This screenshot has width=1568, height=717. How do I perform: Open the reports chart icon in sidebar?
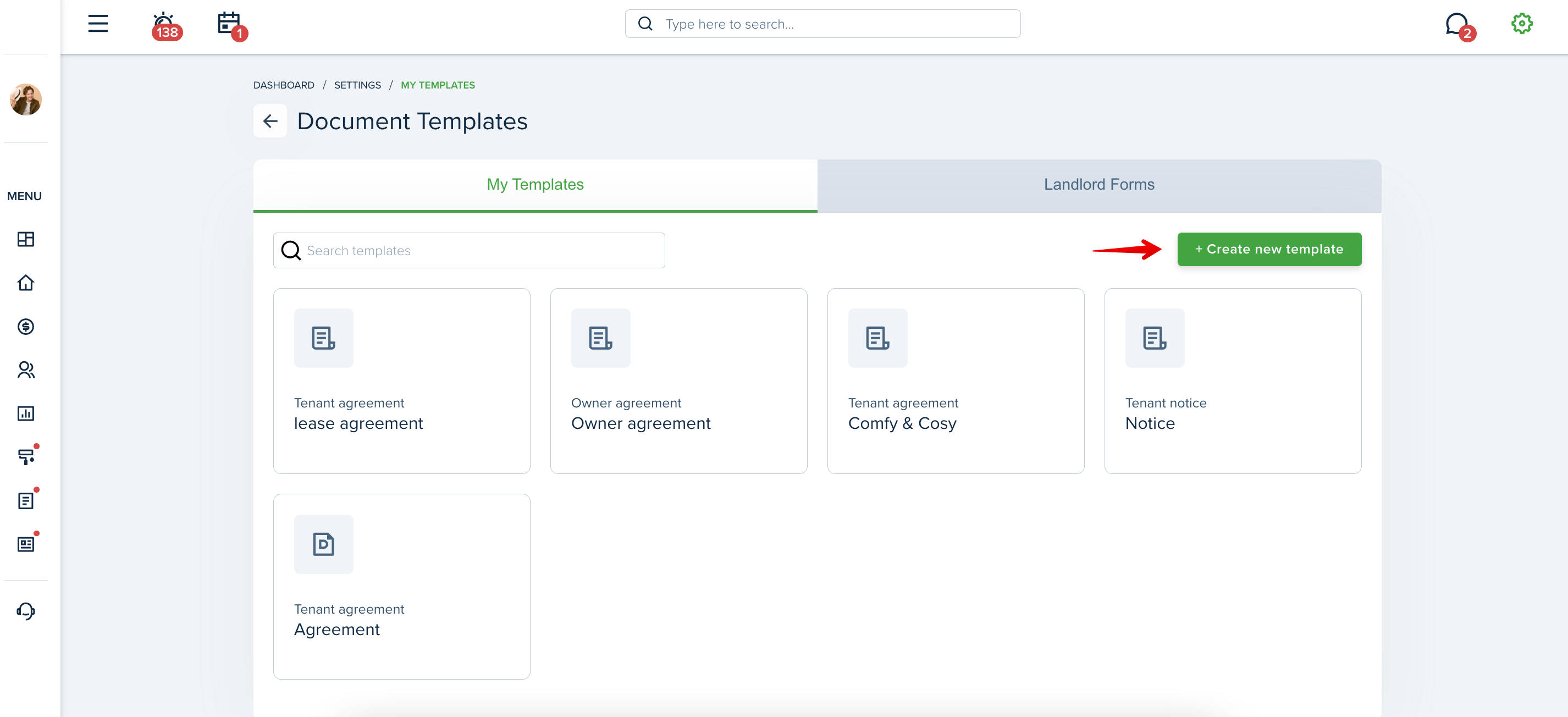pos(25,414)
